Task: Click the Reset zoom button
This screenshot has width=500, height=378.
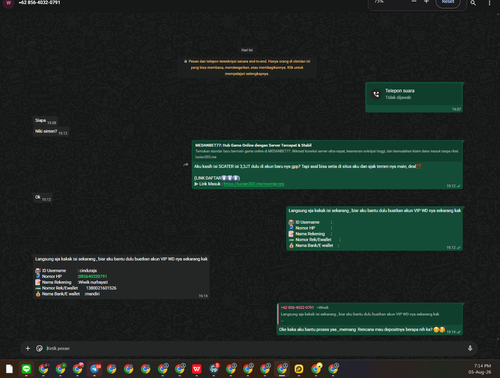Action: 448,3
